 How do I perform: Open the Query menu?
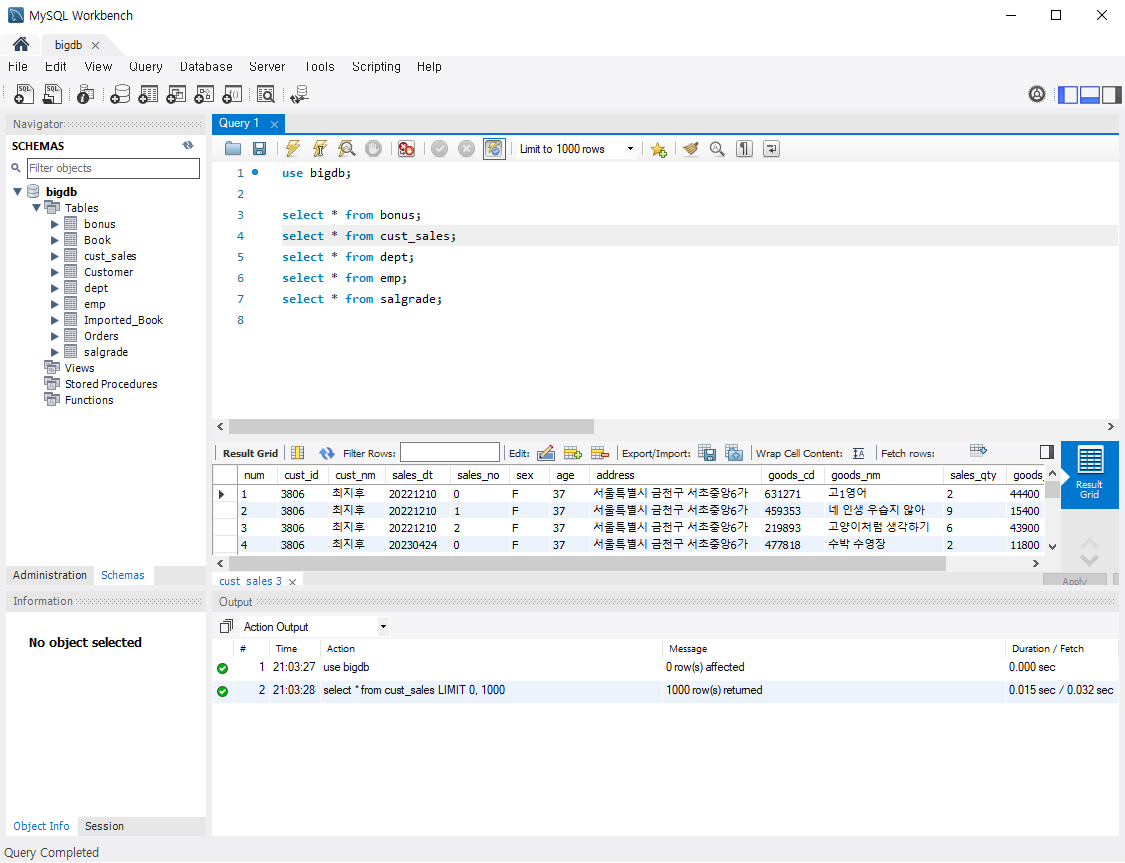[146, 67]
